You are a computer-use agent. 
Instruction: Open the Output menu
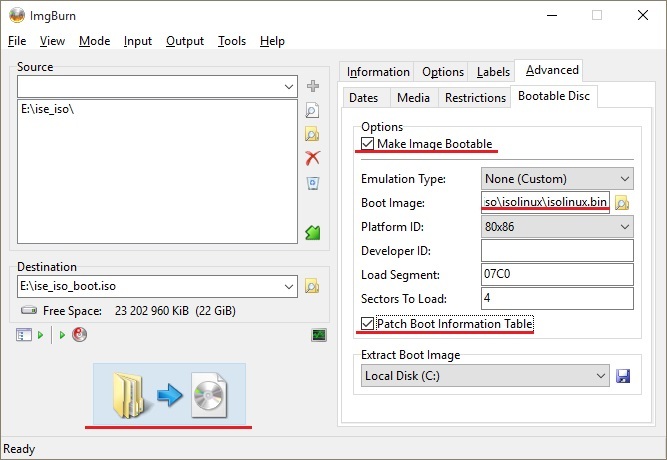185,41
